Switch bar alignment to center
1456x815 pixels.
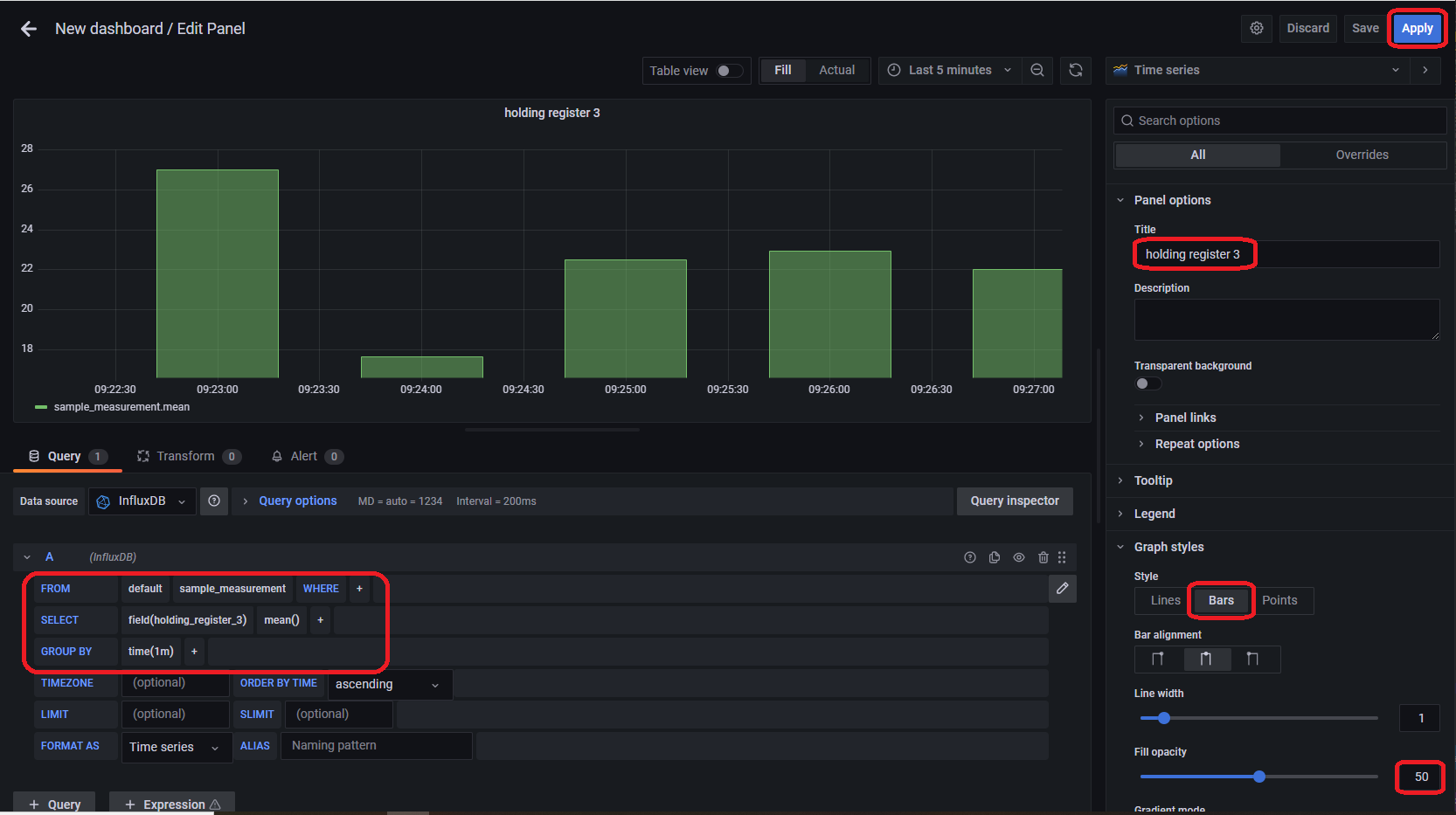[1207, 659]
